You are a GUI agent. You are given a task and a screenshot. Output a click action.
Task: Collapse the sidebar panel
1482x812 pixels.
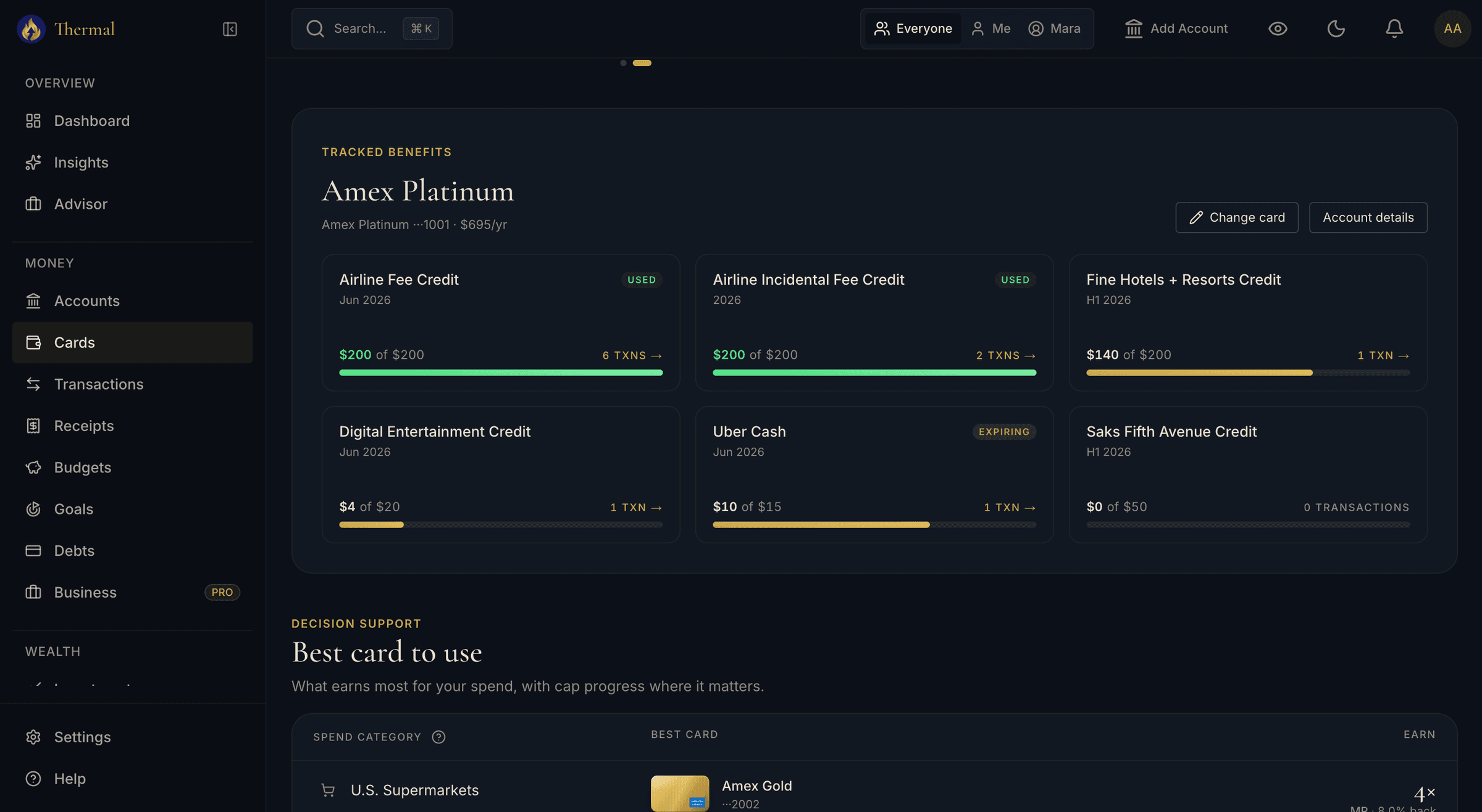[x=230, y=29]
